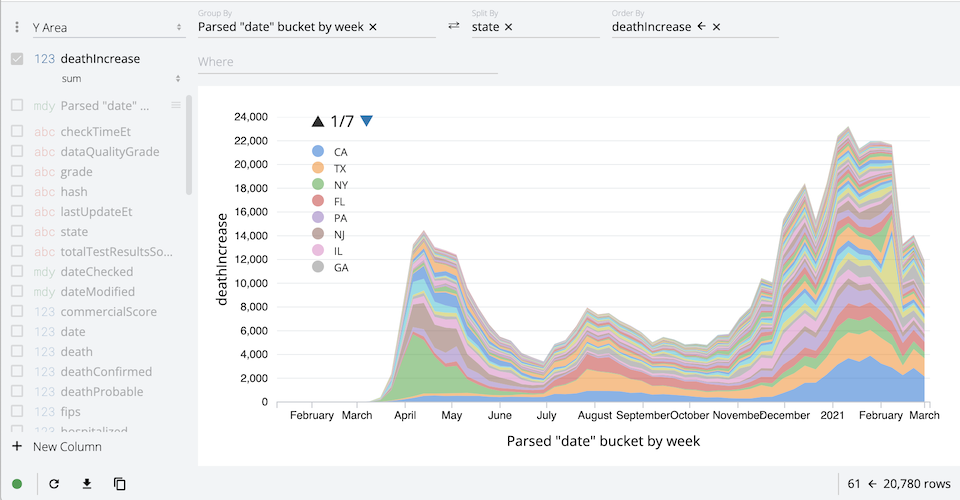This screenshot has height=500, width=960.
Task: Click the TX legend swatch
Action: point(318,168)
